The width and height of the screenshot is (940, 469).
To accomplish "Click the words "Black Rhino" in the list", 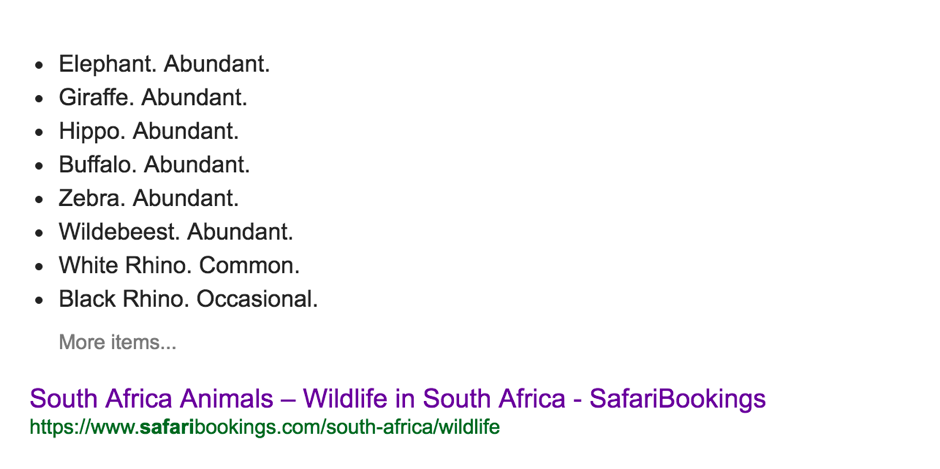I will coord(123,299).
